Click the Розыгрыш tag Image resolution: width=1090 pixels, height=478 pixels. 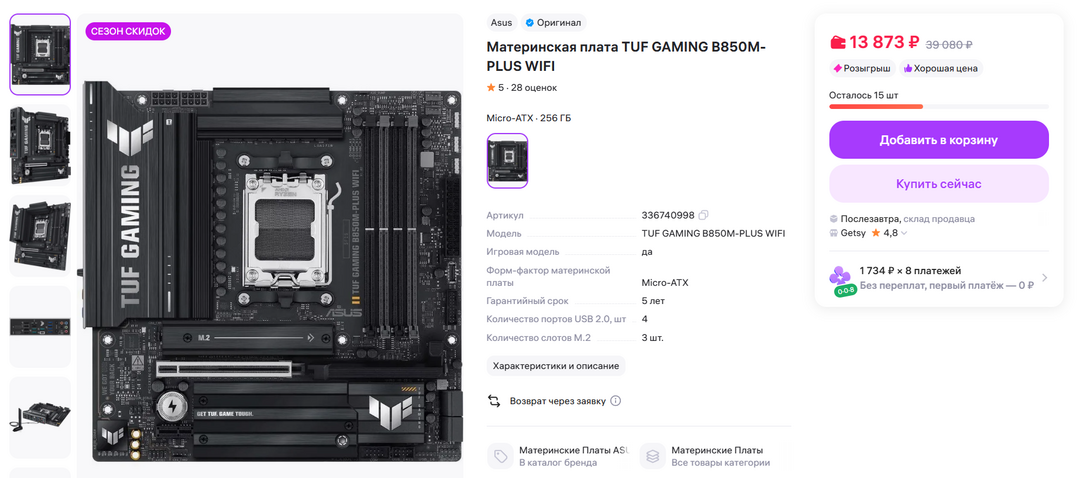tap(862, 69)
